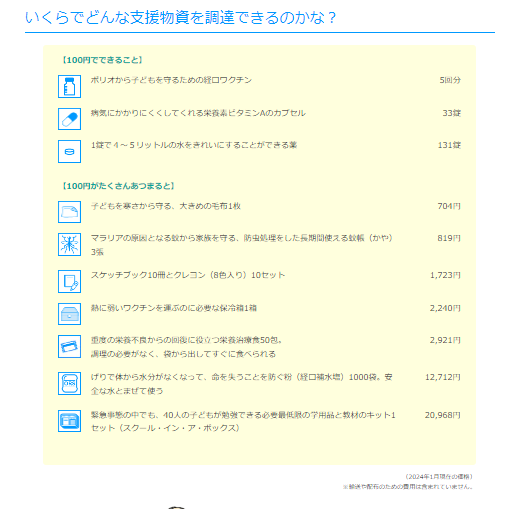Click the 704円 blanket price
The image size is (506, 509).
449,206
